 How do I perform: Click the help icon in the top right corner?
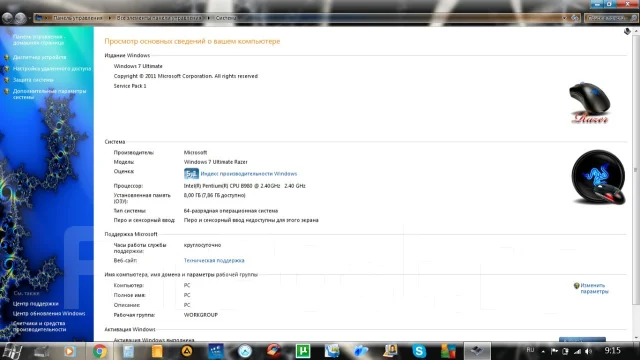click(627, 31)
